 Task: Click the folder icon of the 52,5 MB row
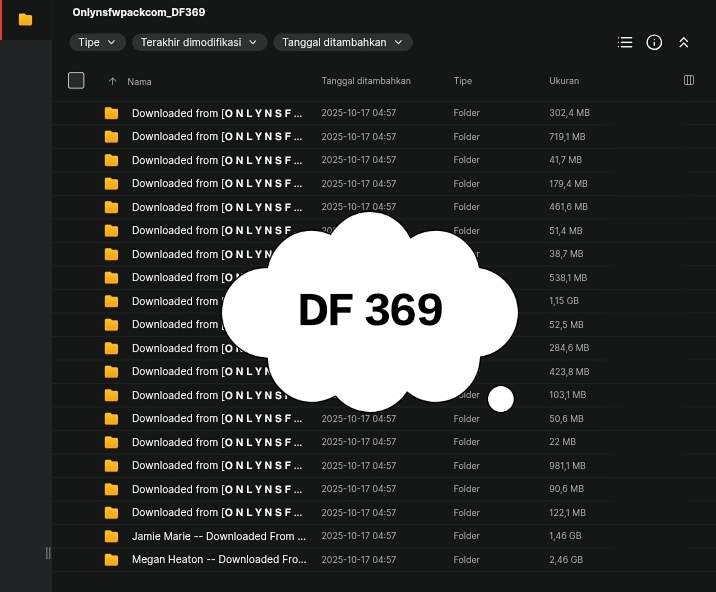click(111, 325)
